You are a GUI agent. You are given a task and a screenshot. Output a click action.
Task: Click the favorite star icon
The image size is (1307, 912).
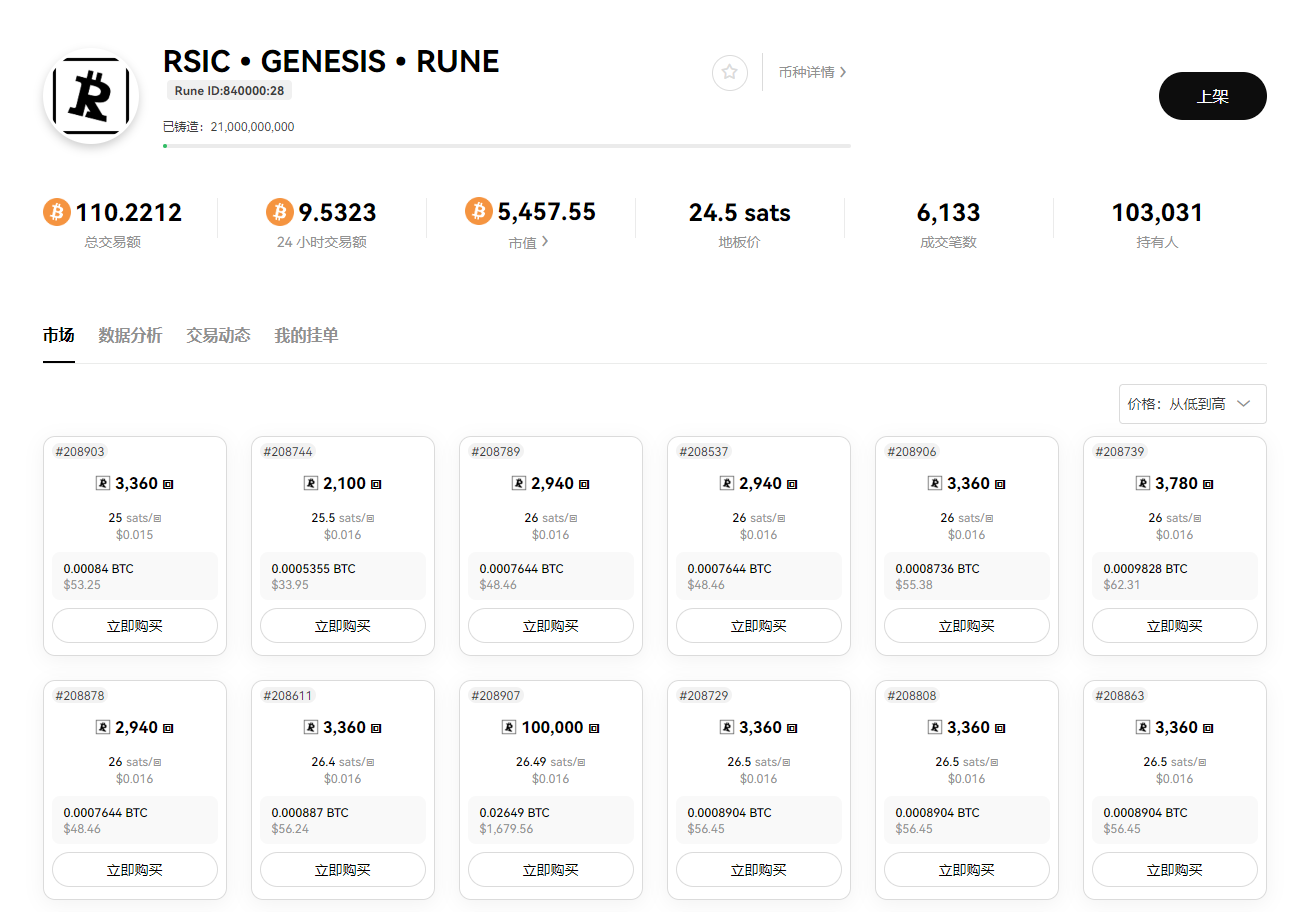[730, 72]
